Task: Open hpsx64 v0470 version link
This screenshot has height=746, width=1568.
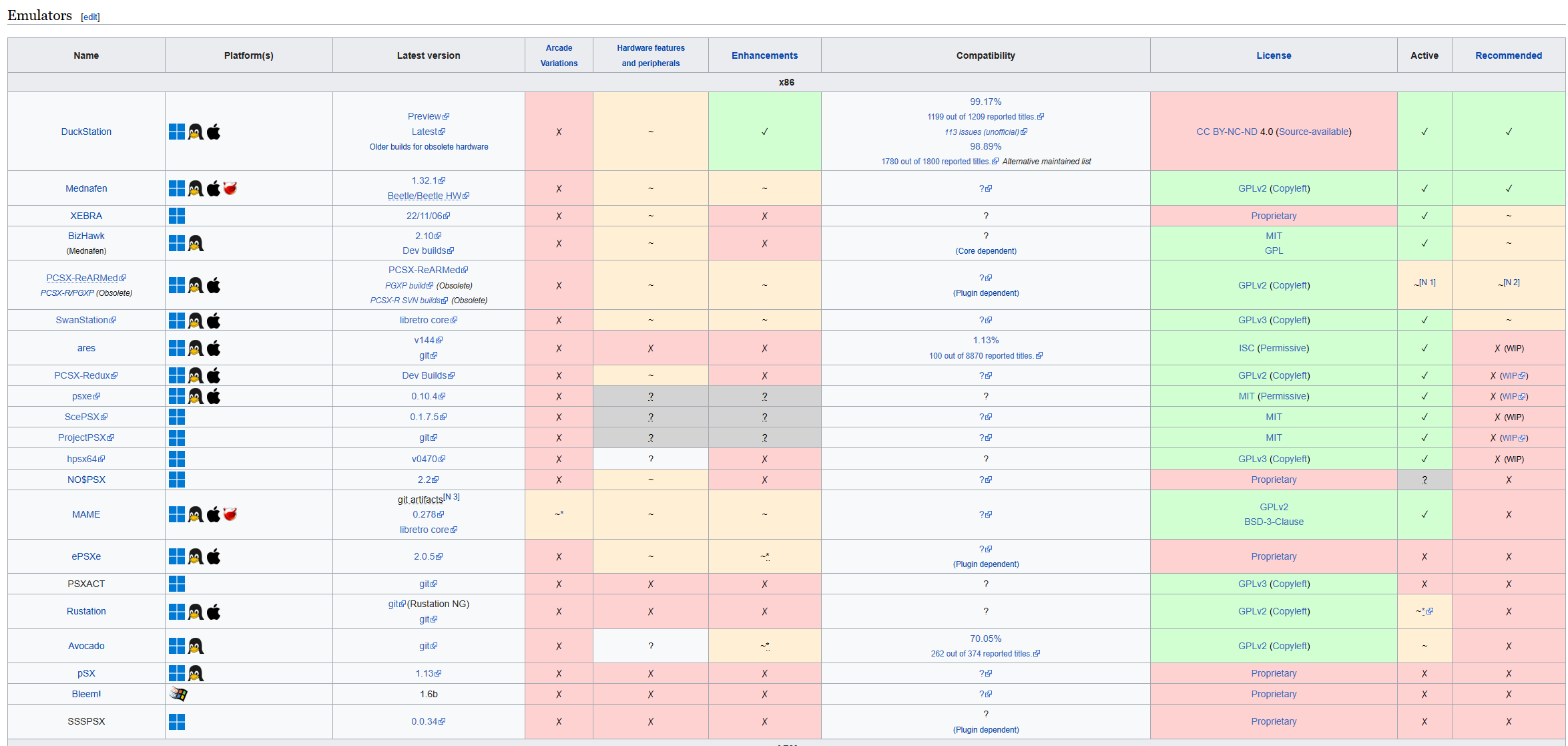Action: [x=429, y=459]
